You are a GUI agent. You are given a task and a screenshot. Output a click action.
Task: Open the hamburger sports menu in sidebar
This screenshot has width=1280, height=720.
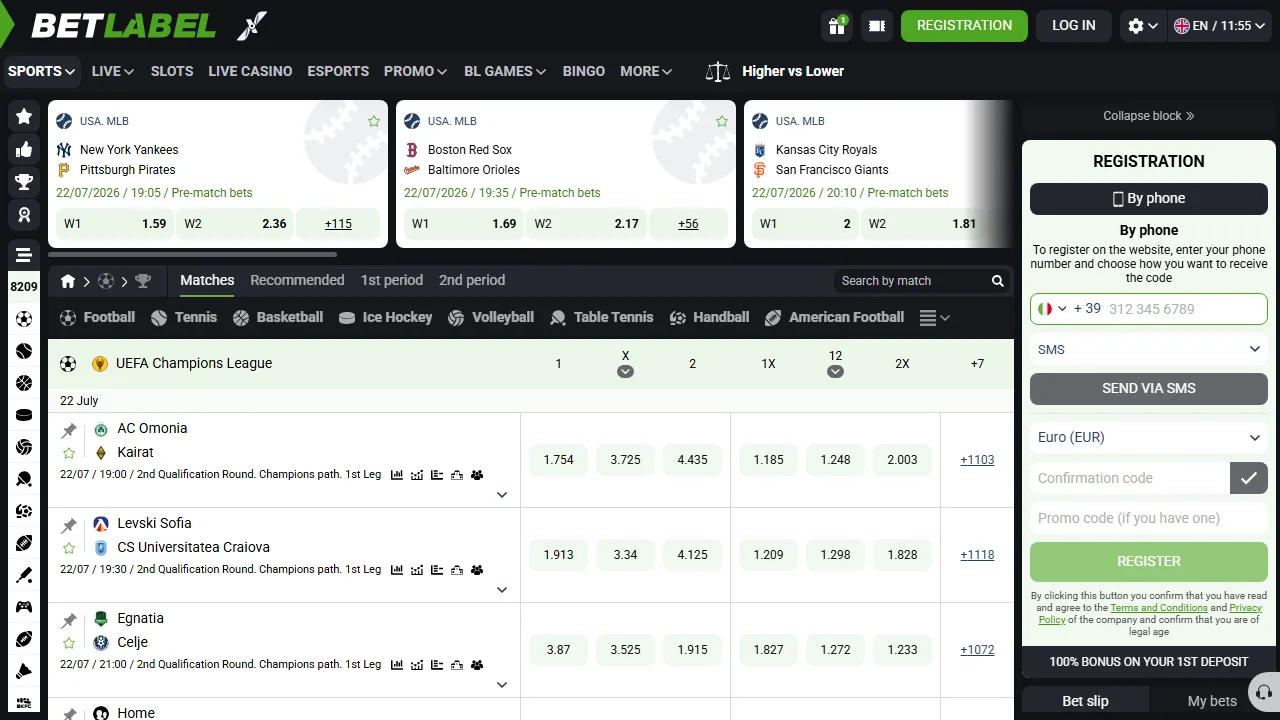(24, 254)
